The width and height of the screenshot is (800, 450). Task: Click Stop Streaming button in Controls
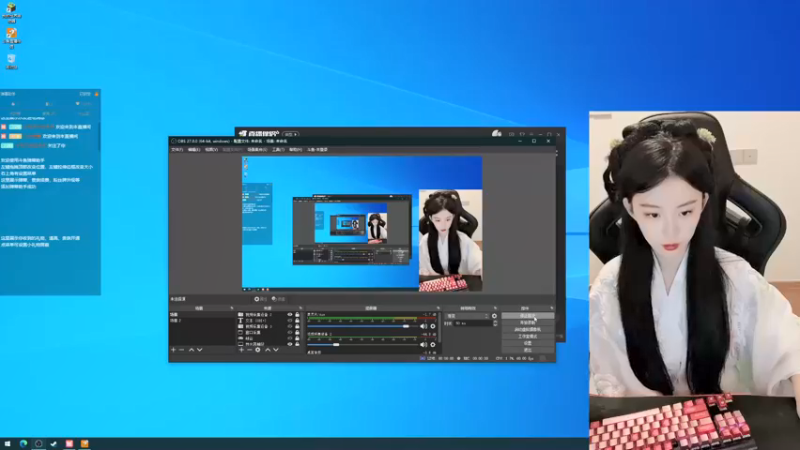pyautogui.click(x=528, y=316)
